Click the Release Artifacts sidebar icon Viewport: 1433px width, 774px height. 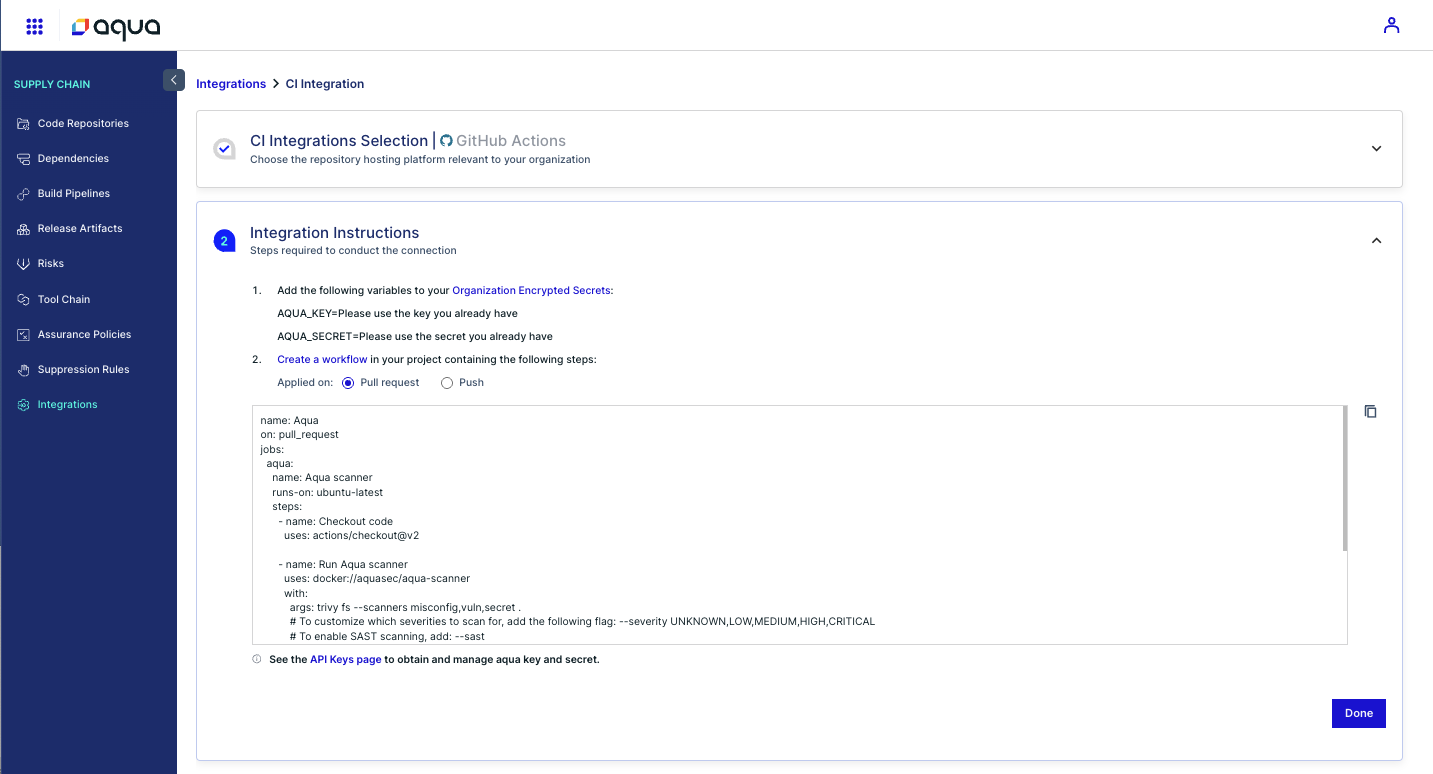coord(23,229)
